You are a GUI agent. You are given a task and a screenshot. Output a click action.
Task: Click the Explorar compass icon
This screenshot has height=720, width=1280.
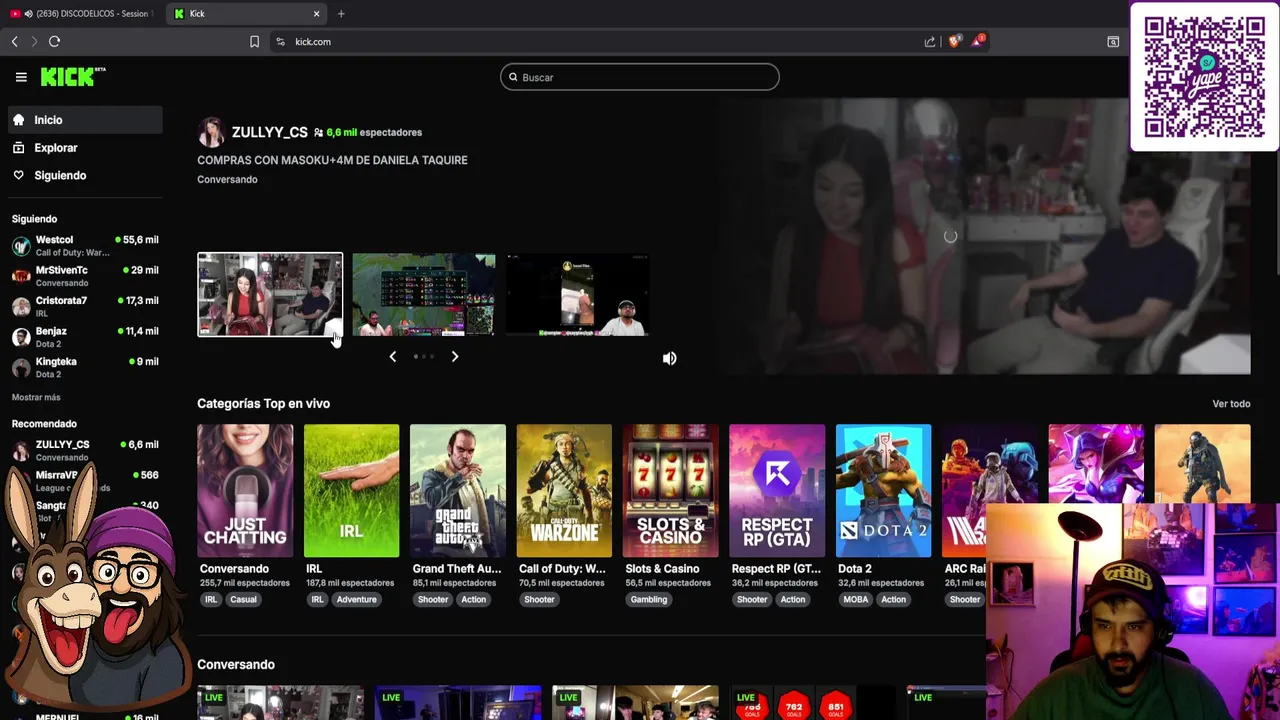pyautogui.click(x=19, y=148)
